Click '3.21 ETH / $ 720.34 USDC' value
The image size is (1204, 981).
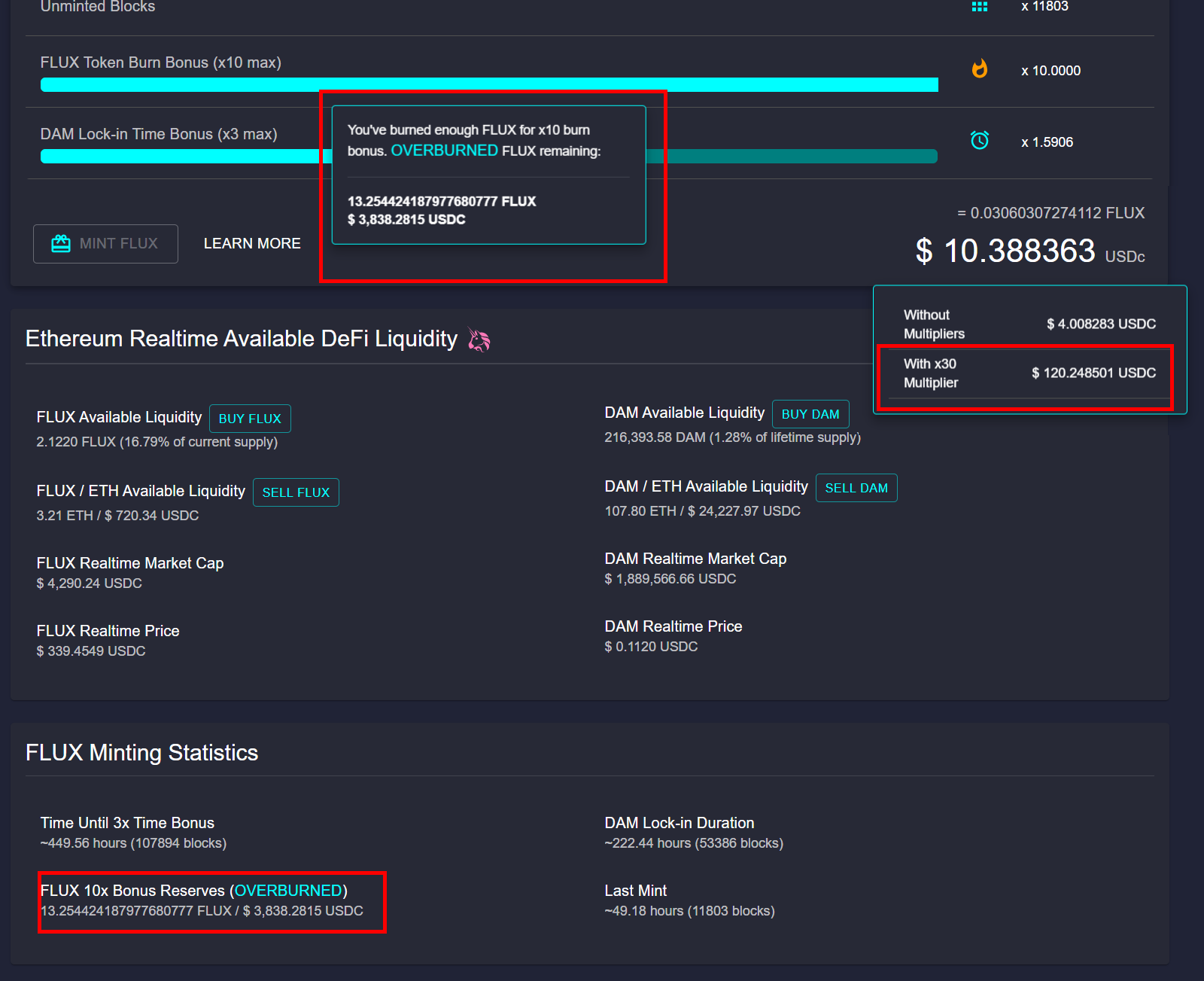point(117,516)
